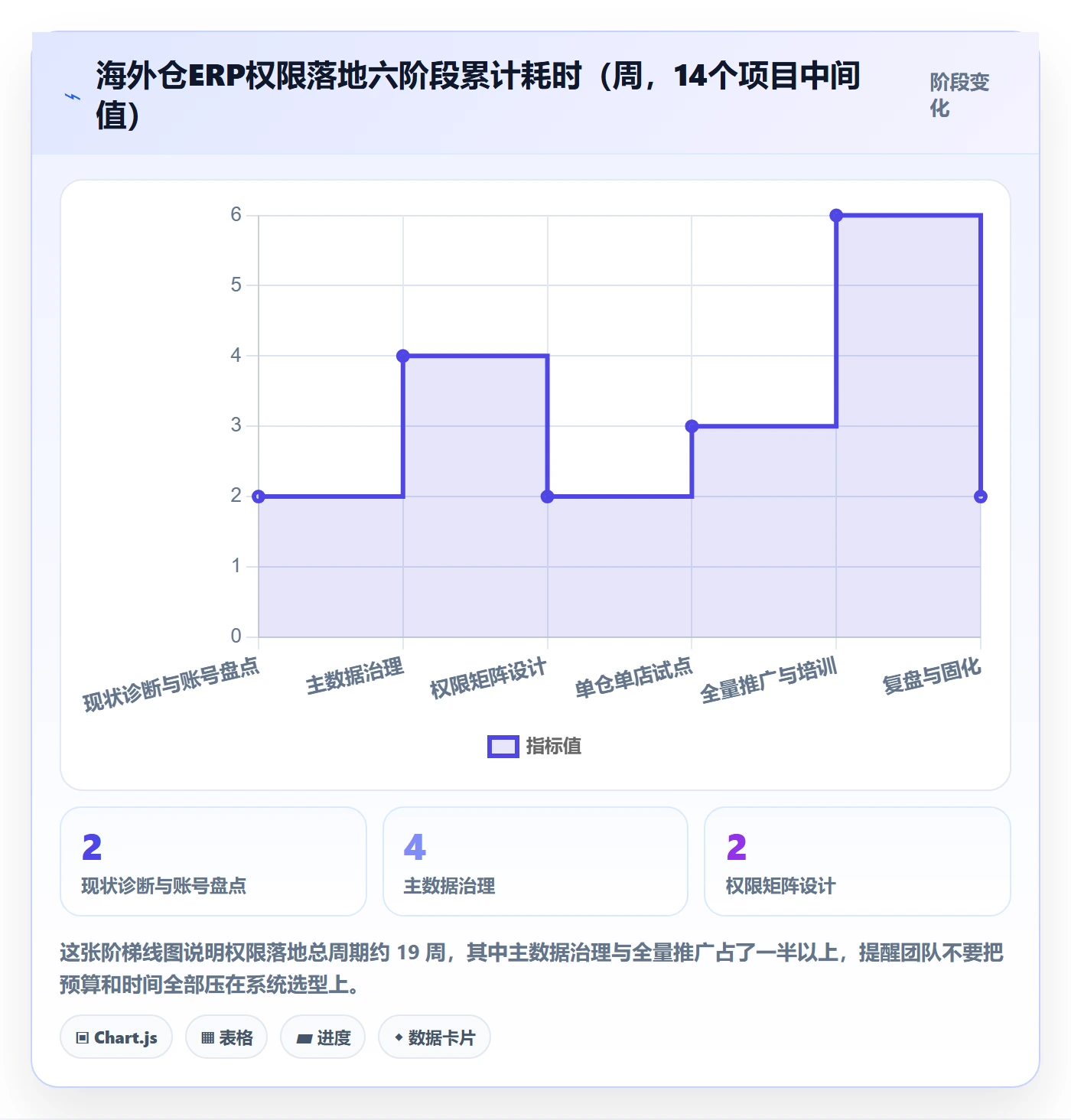The width and height of the screenshot is (1071, 1120).
Task: Click the data point at 单仓单店试点 value 3
Action: (x=692, y=426)
